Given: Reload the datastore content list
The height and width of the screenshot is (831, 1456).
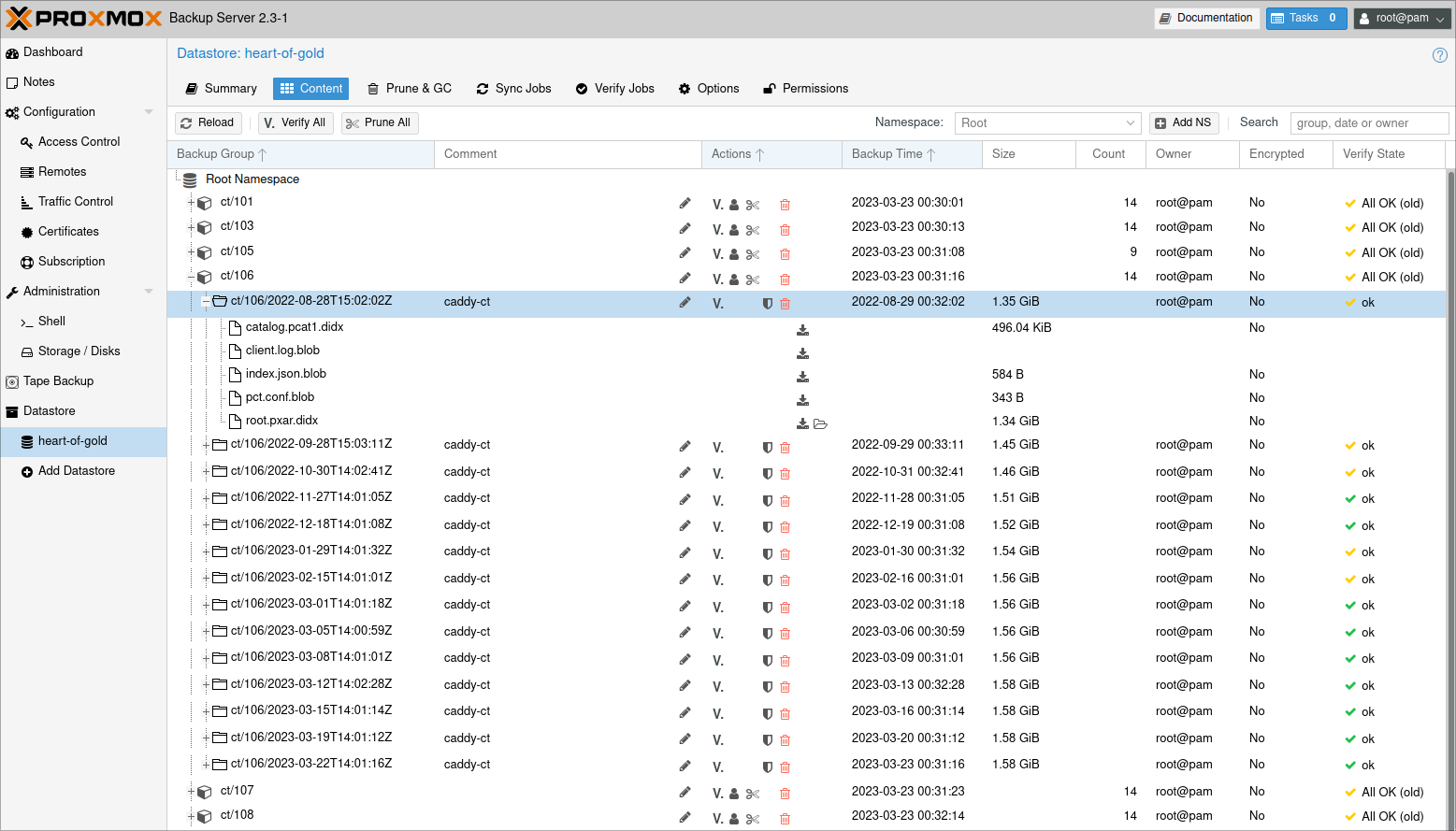Looking at the screenshot, I should point(208,122).
